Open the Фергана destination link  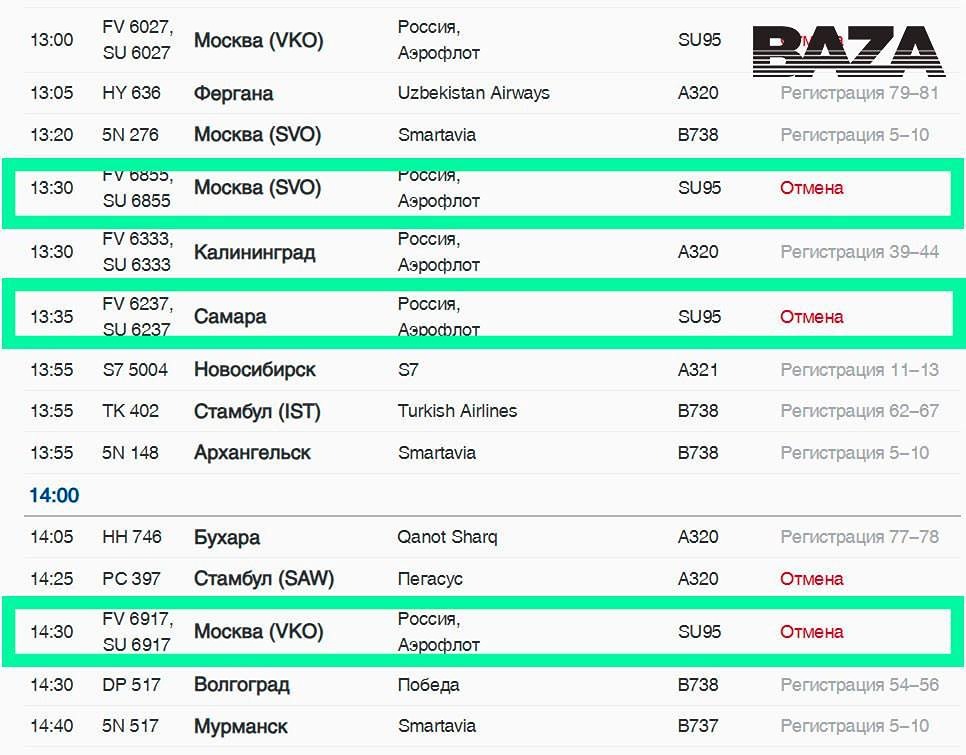point(233,94)
